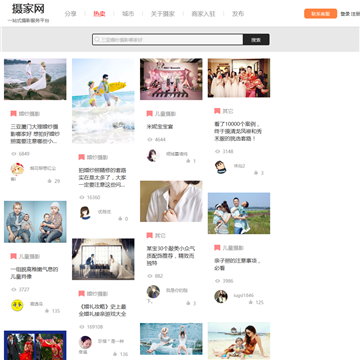The image size is (360, 360).
Task: Click flag icon on the 6849-views card
Action: pyautogui.click(x=14, y=114)
